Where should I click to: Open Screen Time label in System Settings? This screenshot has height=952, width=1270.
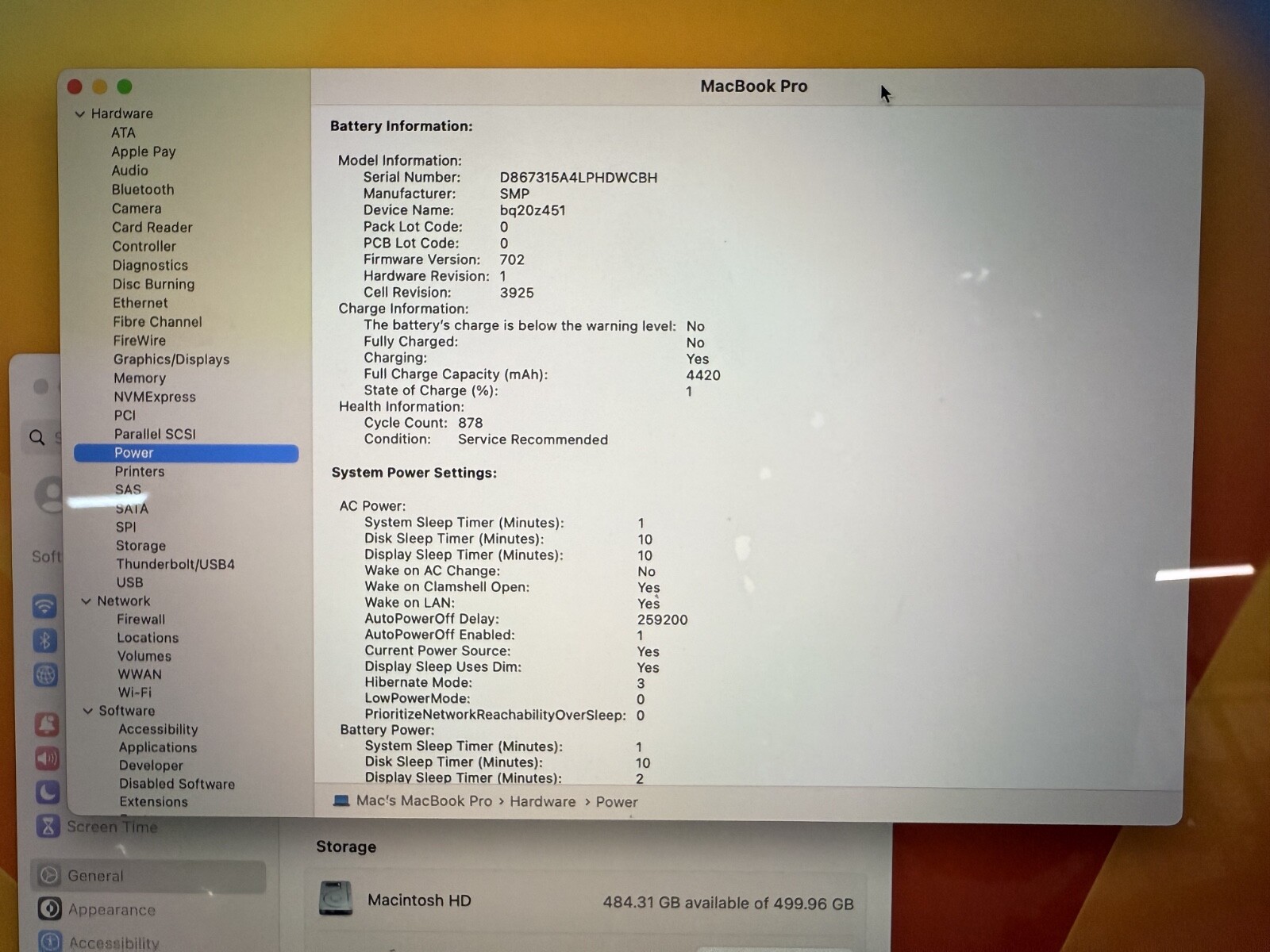(112, 827)
